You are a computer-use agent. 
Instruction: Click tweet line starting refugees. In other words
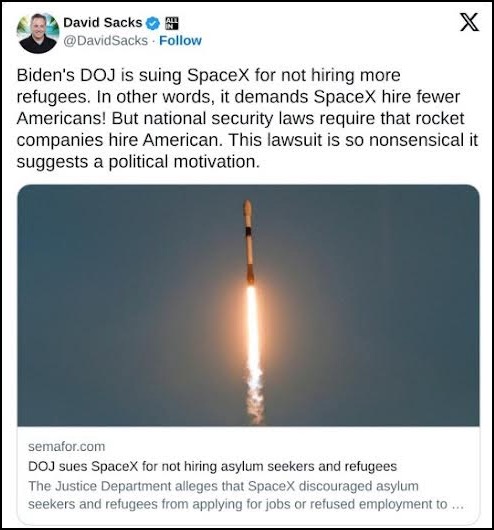238,97
